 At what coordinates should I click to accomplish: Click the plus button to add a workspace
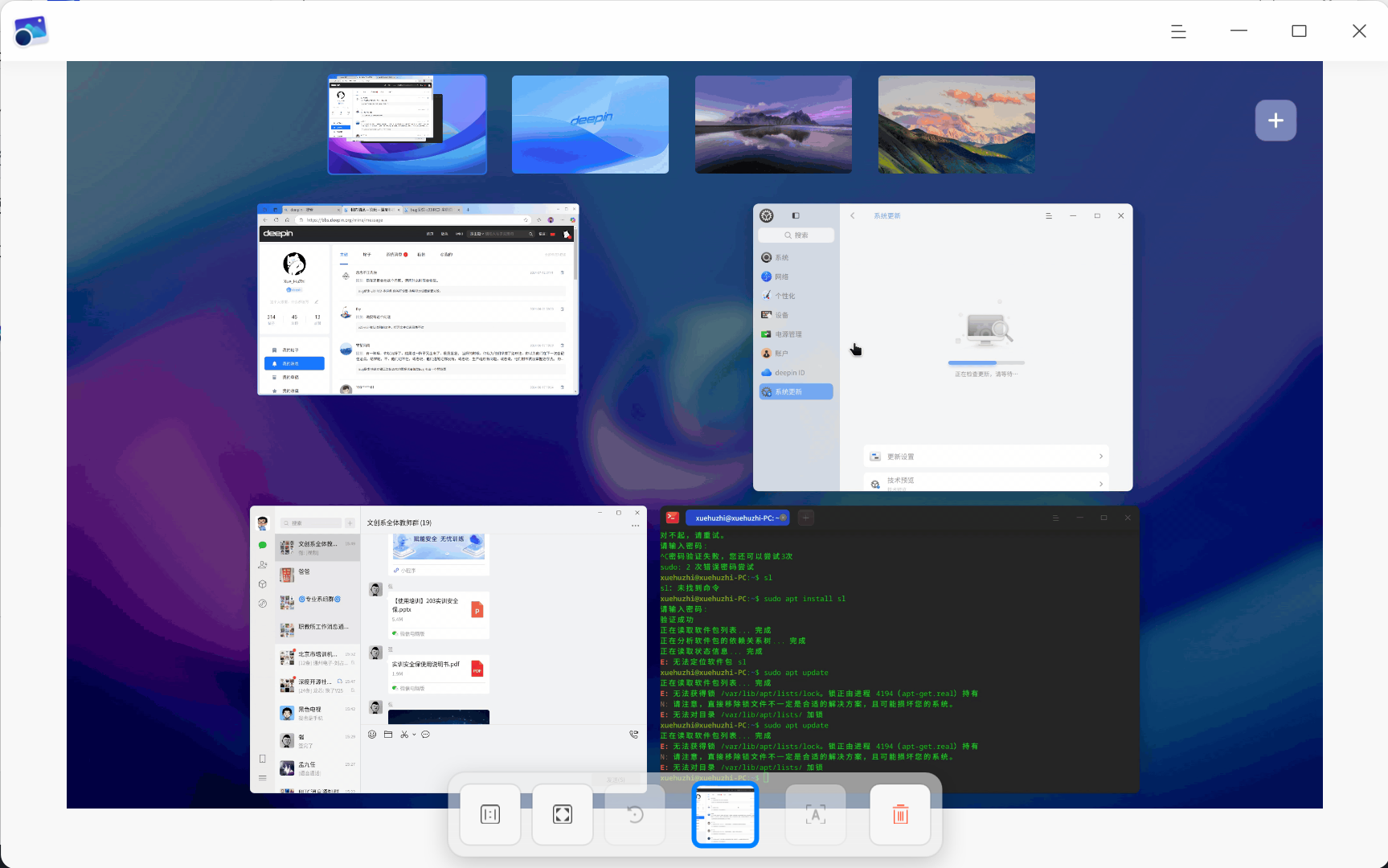pyautogui.click(x=1275, y=121)
